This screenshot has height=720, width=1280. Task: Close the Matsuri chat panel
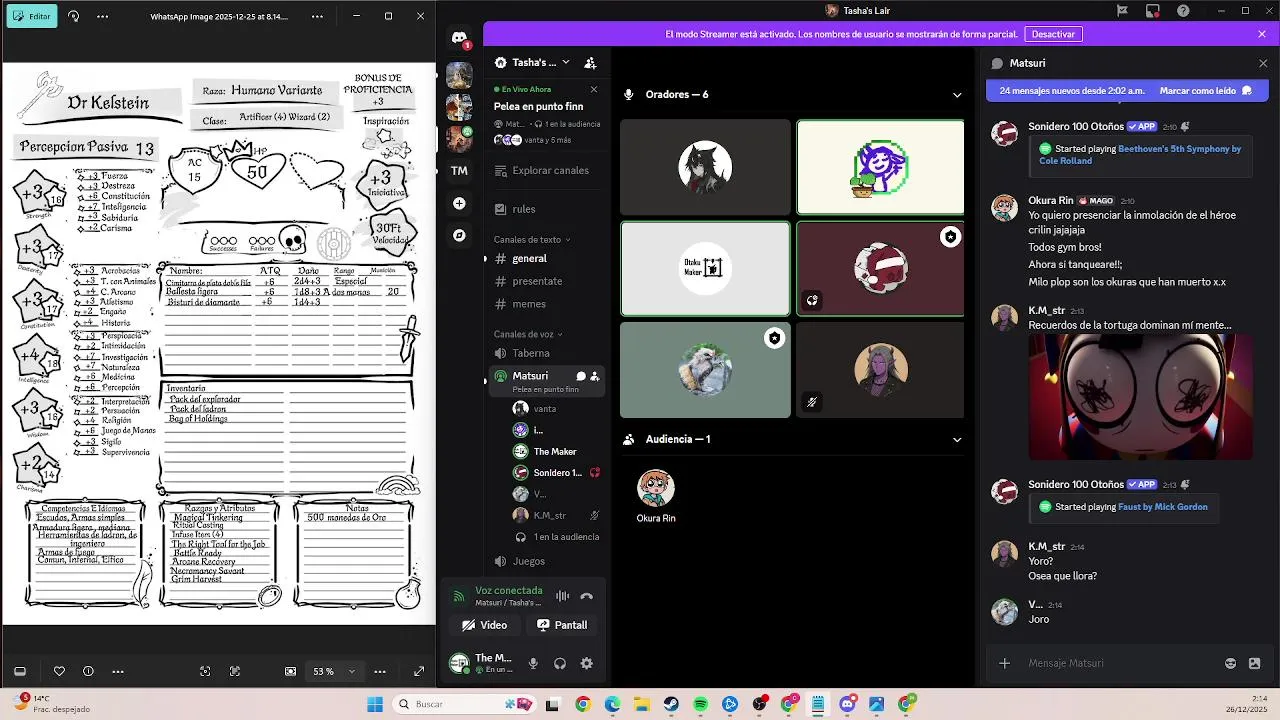pyautogui.click(x=1263, y=63)
